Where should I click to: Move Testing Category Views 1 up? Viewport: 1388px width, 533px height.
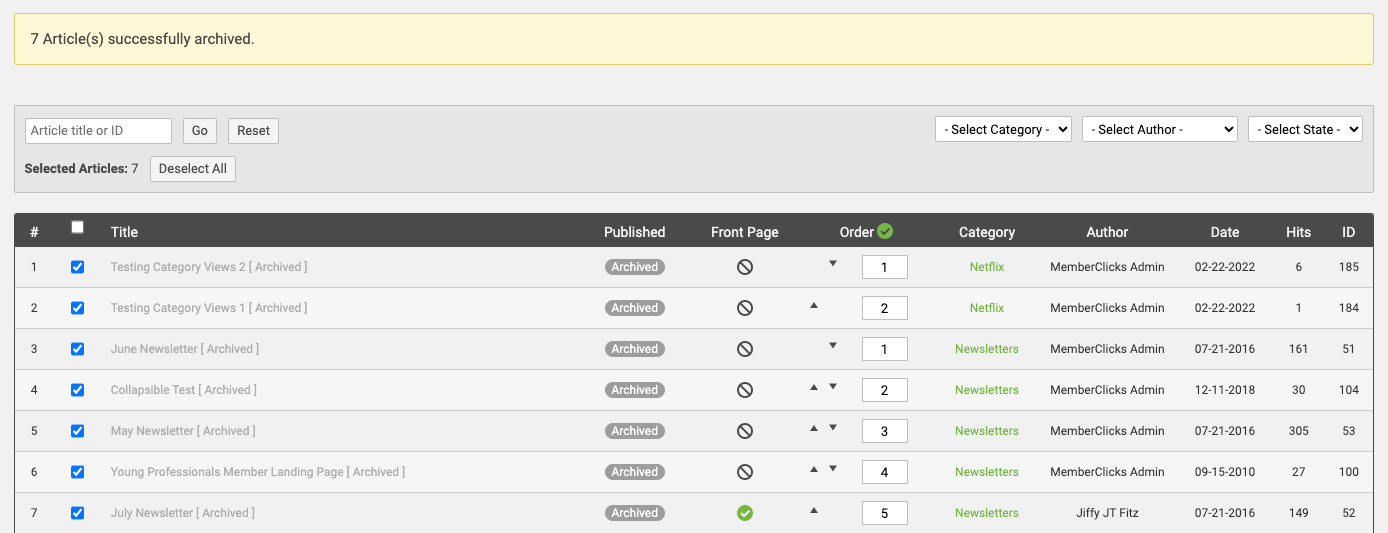pyautogui.click(x=814, y=305)
